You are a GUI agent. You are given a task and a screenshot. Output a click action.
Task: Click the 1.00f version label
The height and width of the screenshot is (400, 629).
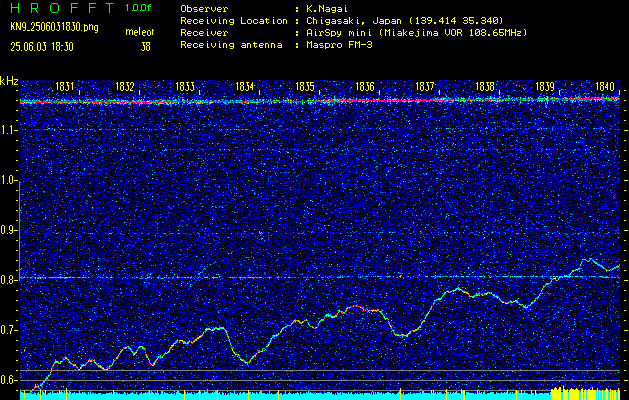tap(138, 7)
